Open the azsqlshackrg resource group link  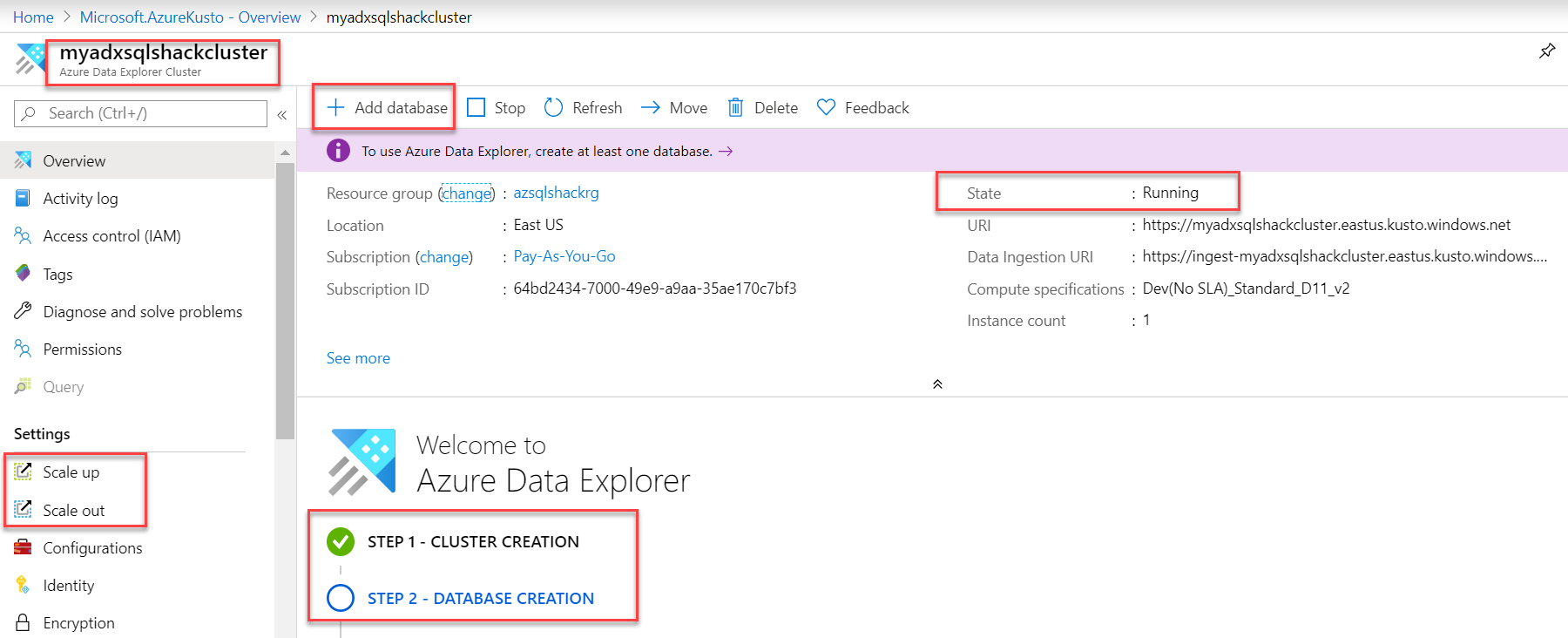click(x=556, y=193)
